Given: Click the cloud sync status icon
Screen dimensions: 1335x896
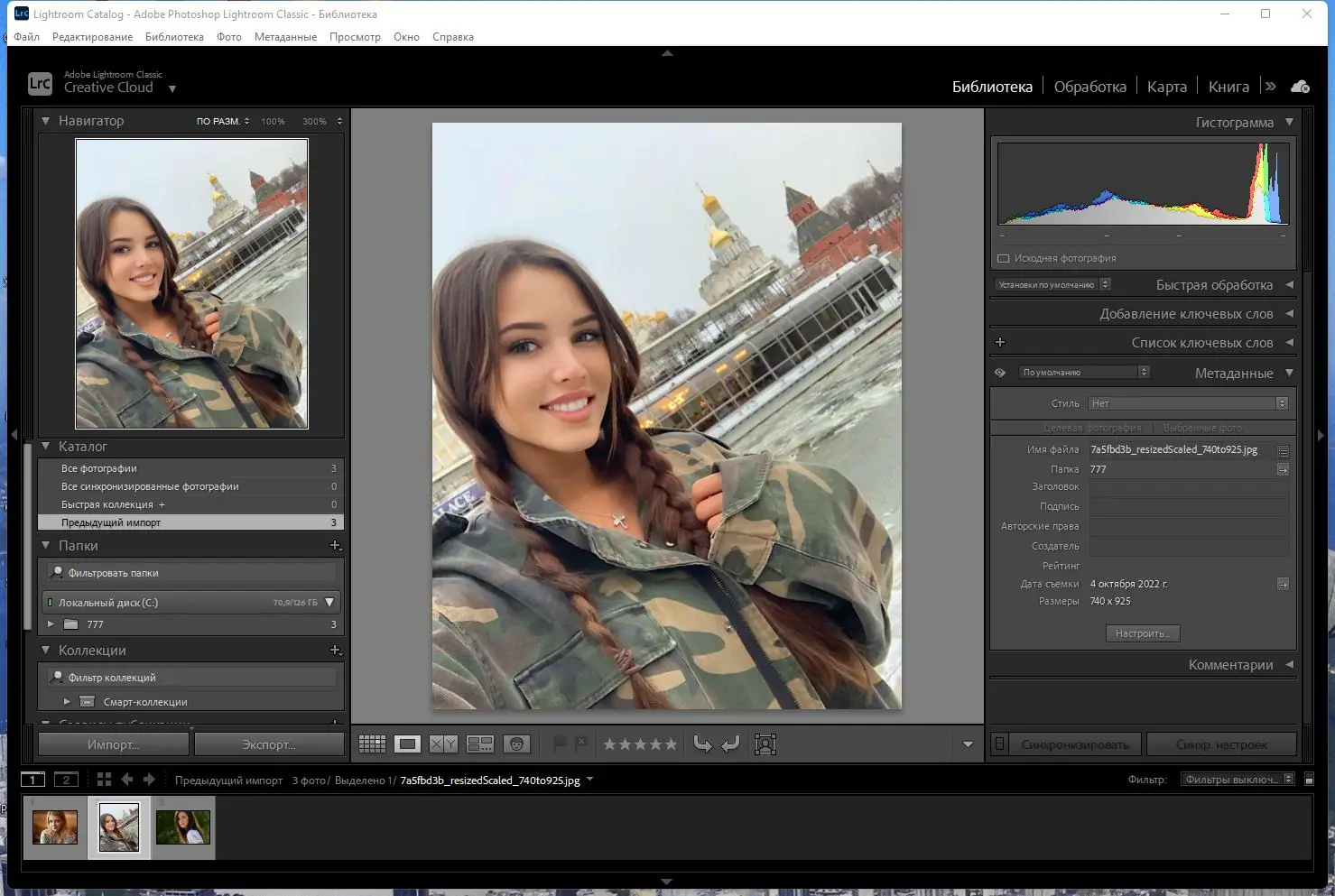Looking at the screenshot, I should coord(1300,87).
